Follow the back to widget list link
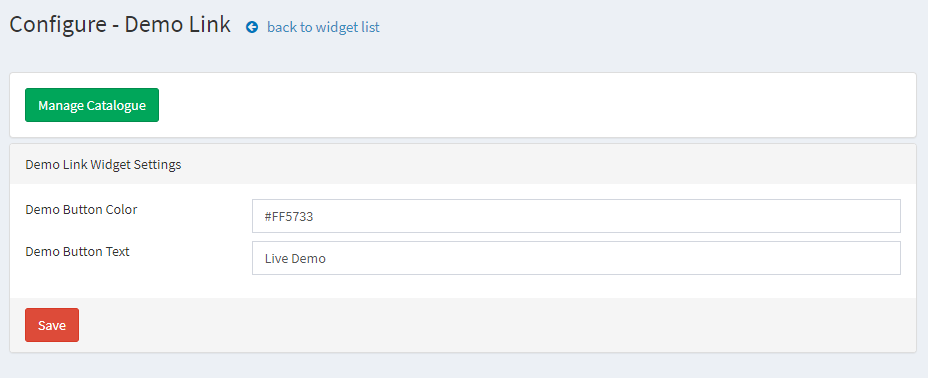Screen dimensions: 928x378 click(323, 27)
